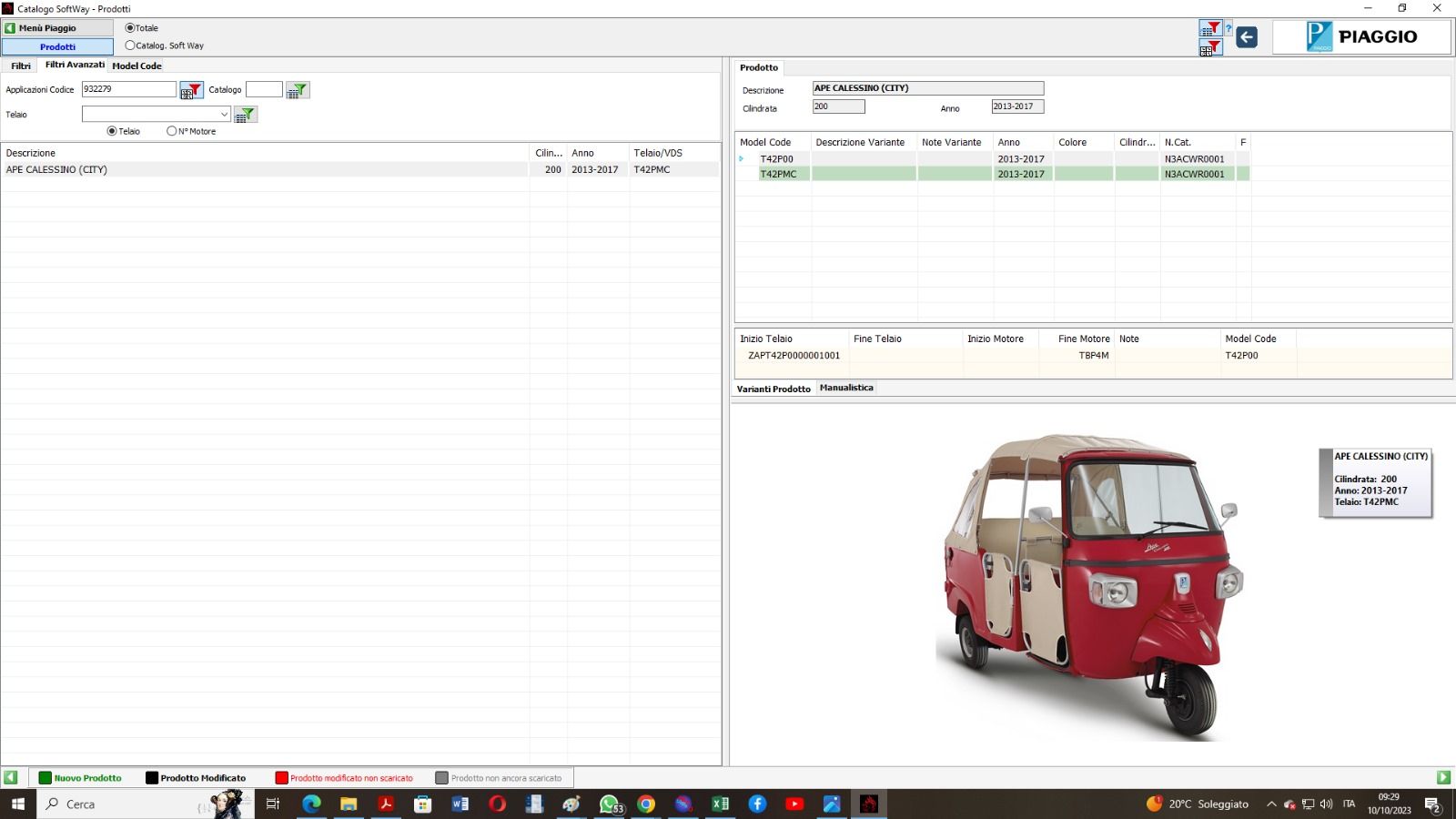Select the Totale radio button
This screenshot has width=1456, height=819.
(130, 28)
